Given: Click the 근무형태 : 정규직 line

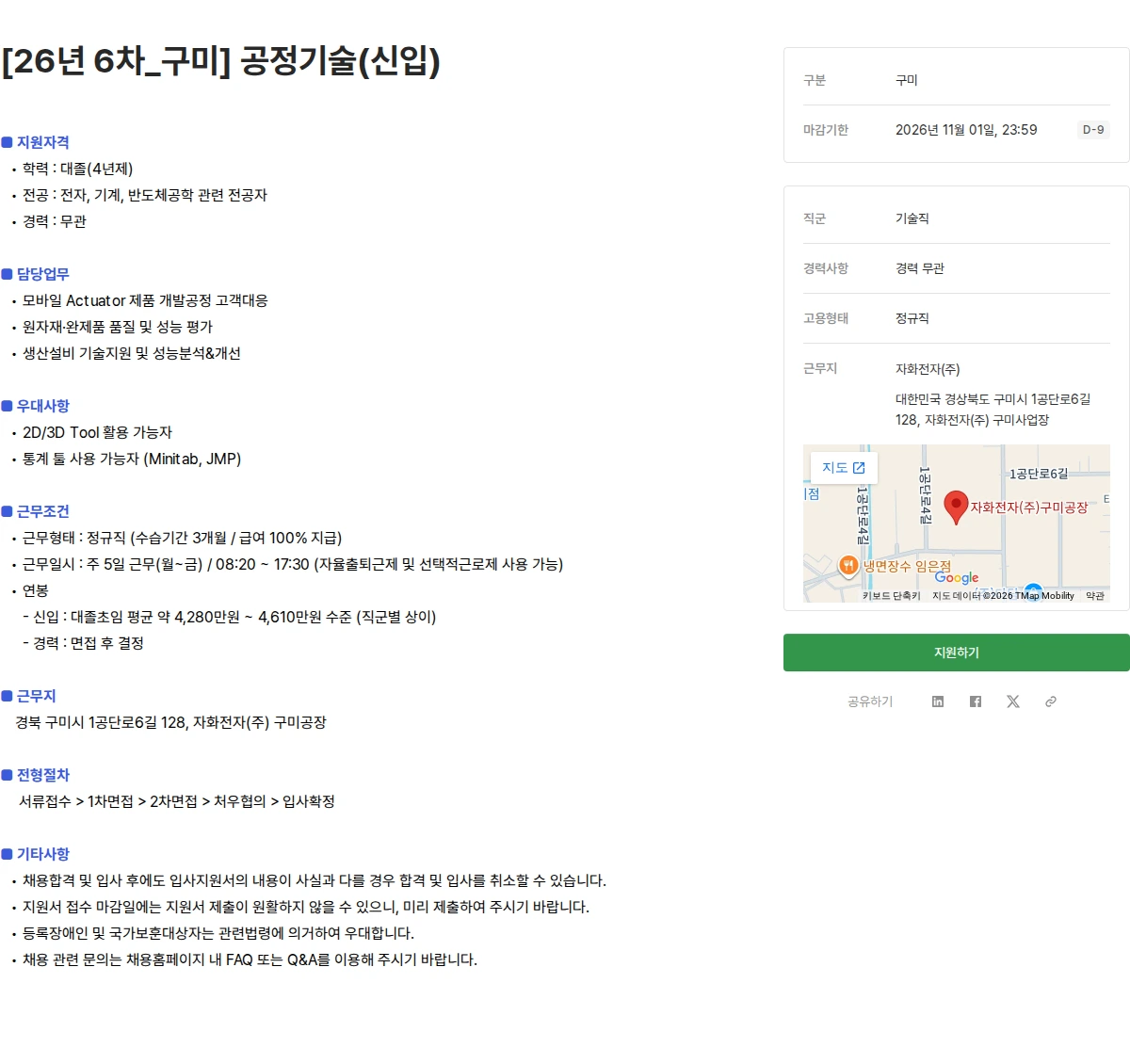Looking at the screenshot, I should [182, 538].
